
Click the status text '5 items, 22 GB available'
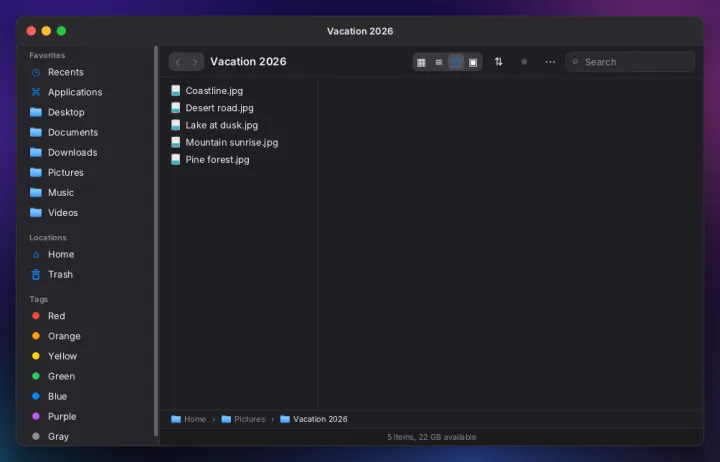click(432, 437)
